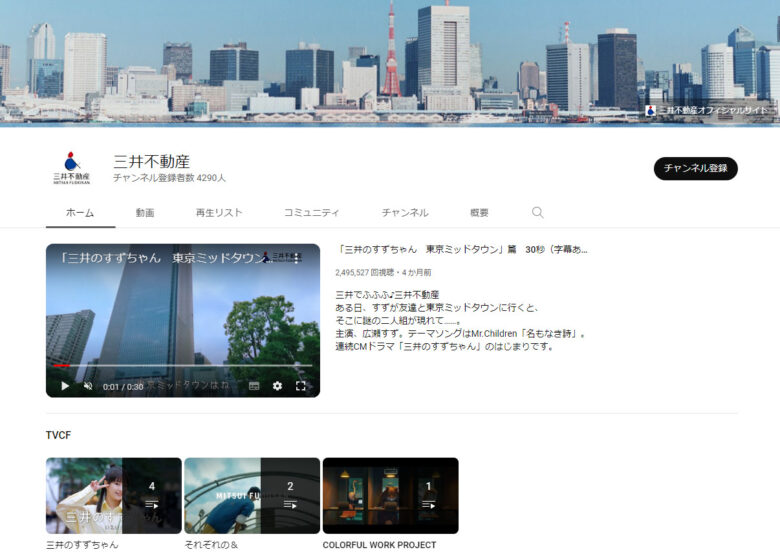The height and width of the screenshot is (552, 780).
Task: Open the video player settings gear
Action: click(x=278, y=386)
